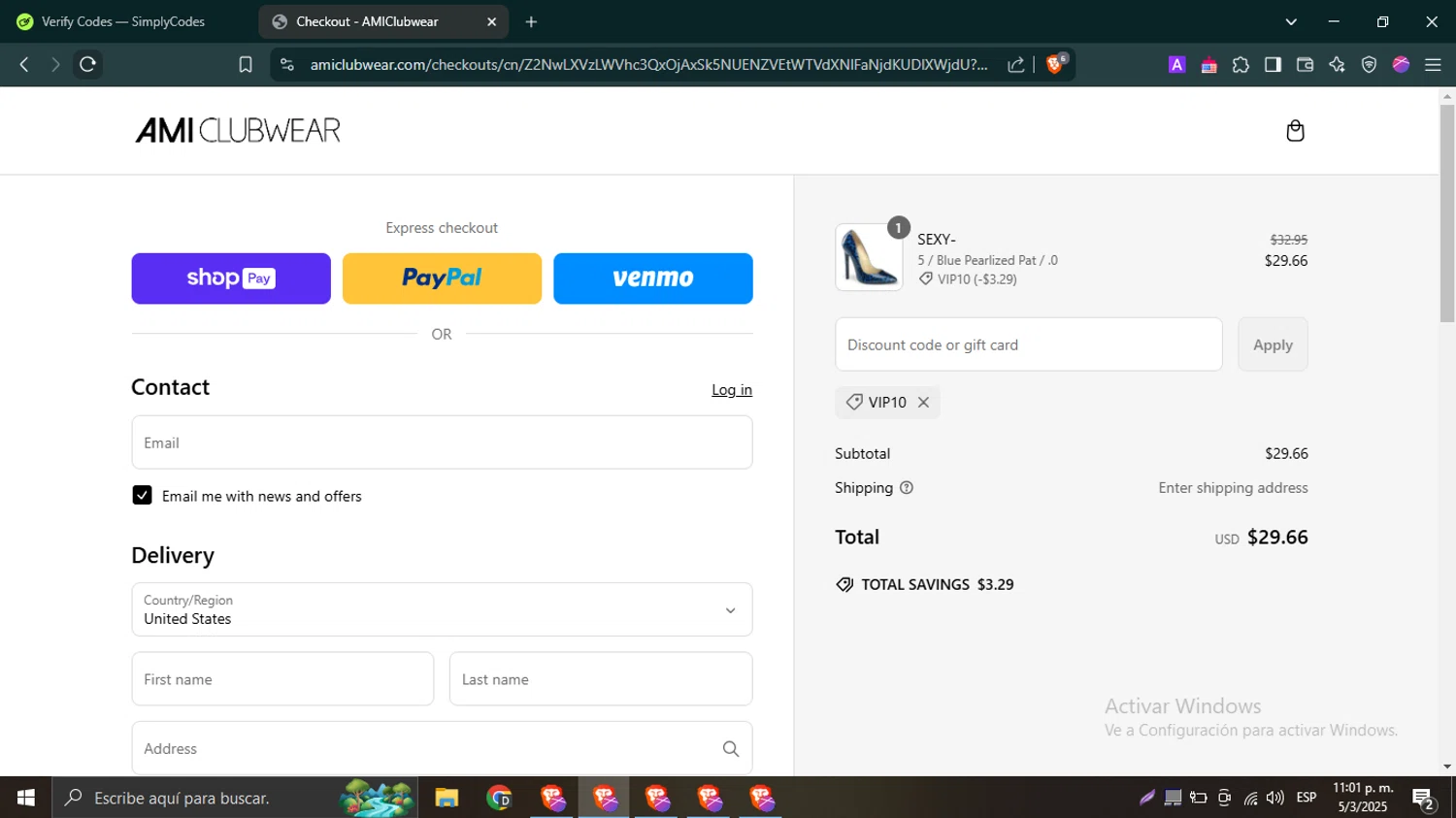Pay with Shop Pay express checkout
Image resolution: width=1456 pixels, height=818 pixels.
(231, 278)
